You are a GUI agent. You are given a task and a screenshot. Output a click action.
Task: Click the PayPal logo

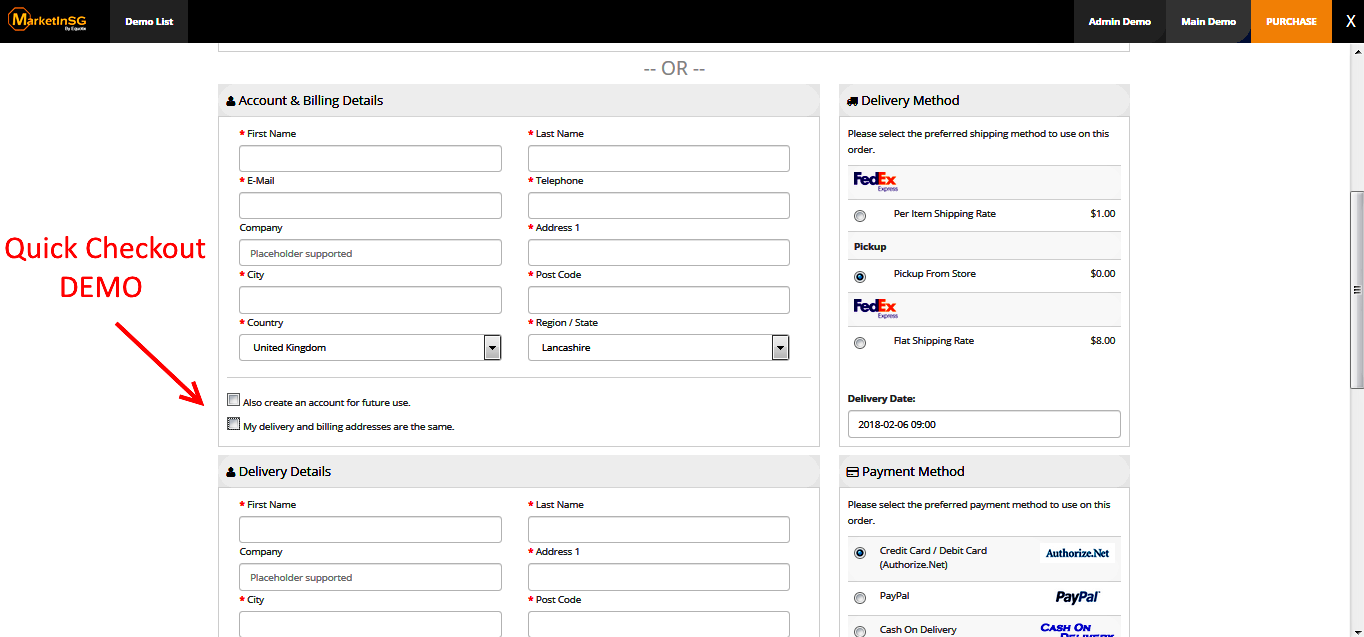[x=1077, y=597]
